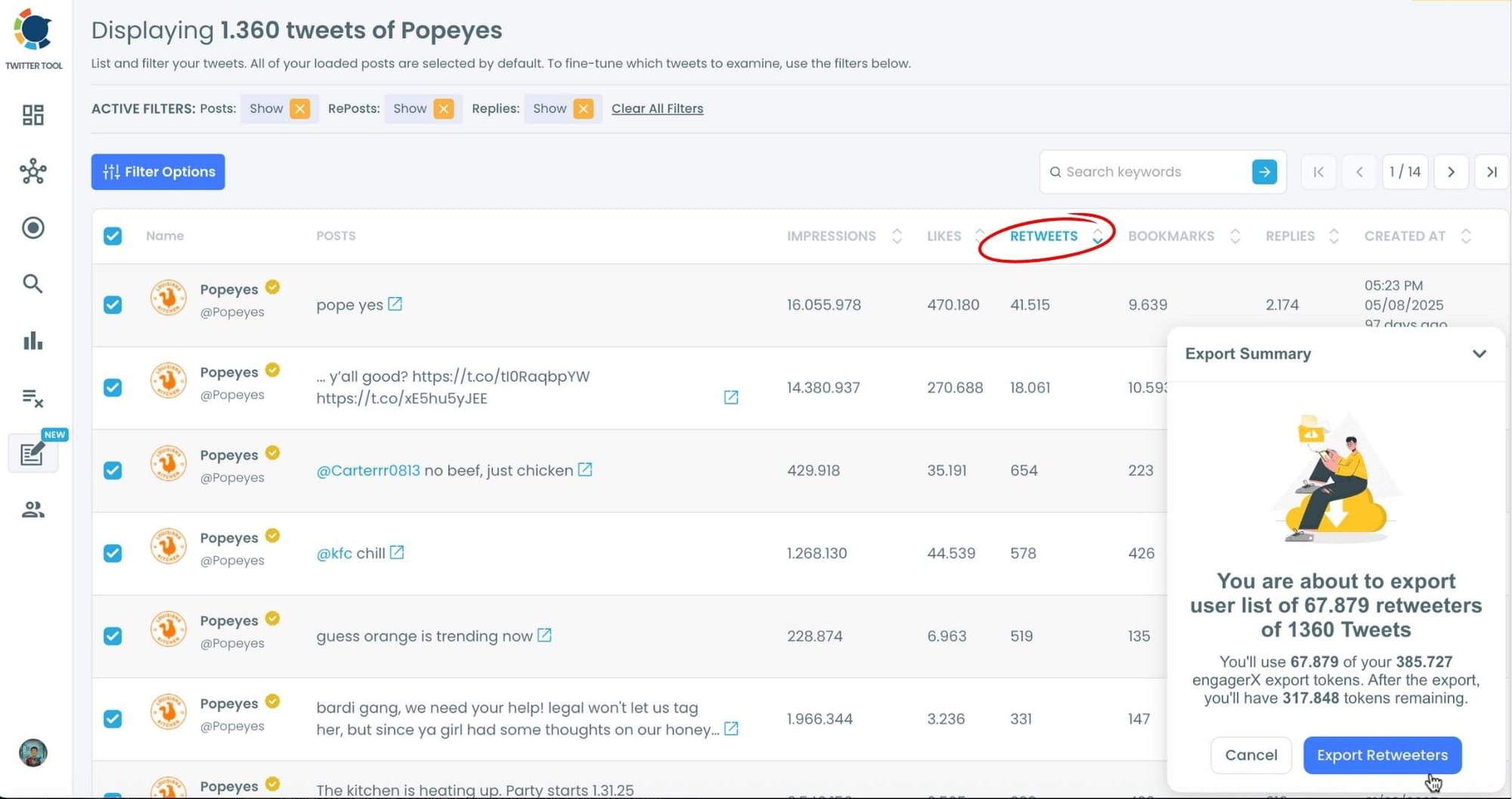Image resolution: width=1512 pixels, height=799 pixels.
Task: Open the bar chart analytics icon
Action: pos(33,340)
